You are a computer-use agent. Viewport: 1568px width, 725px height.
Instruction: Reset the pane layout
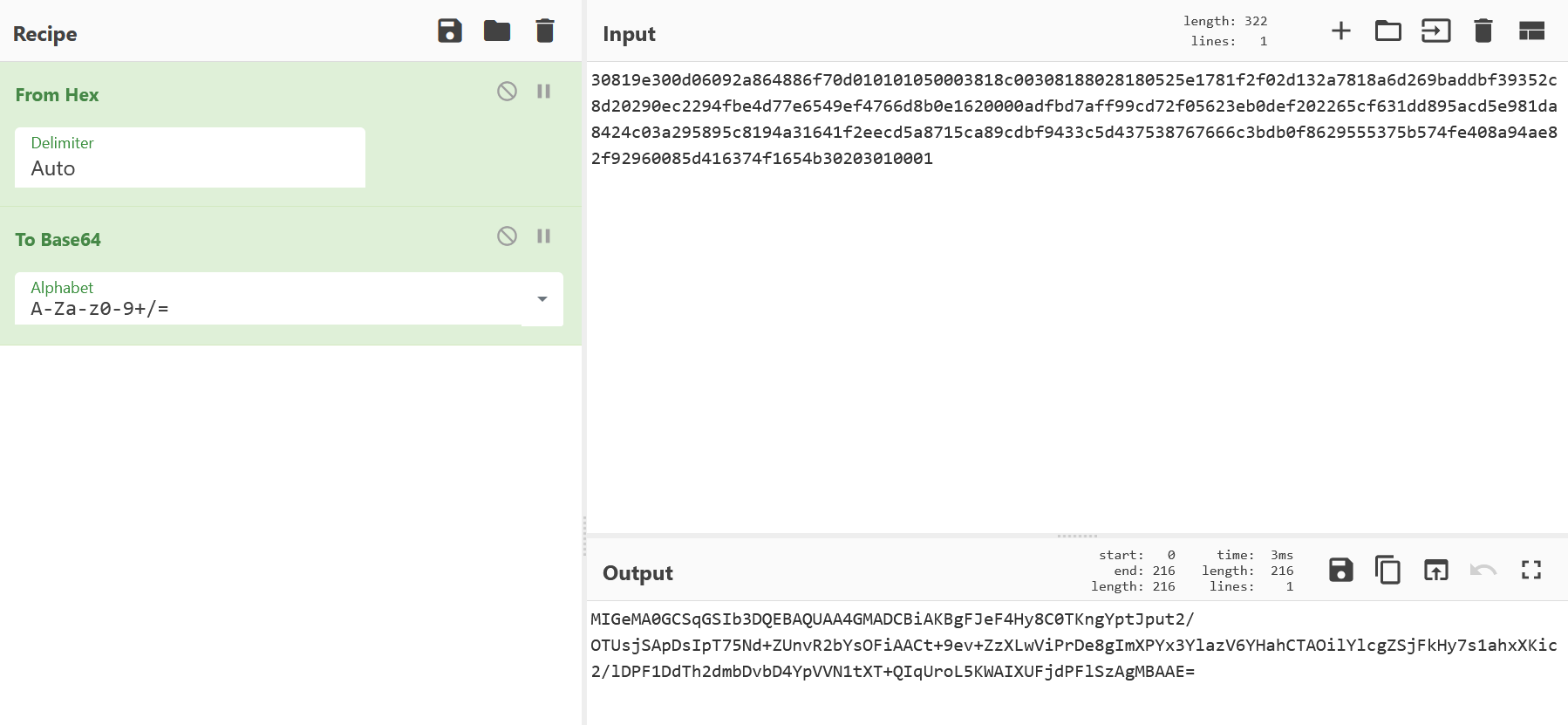click(x=1531, y=31)
